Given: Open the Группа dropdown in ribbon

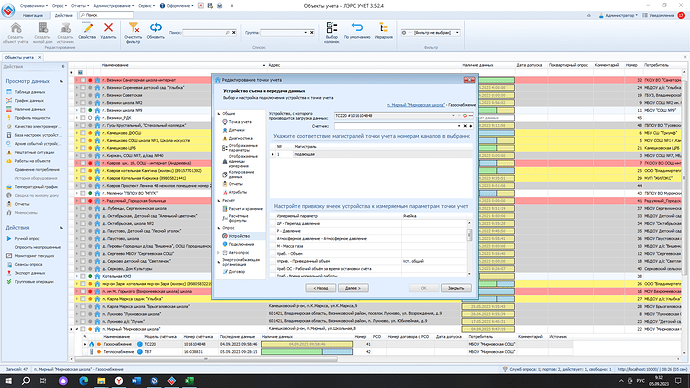Looking at the screenshot, I should [305, 33].
